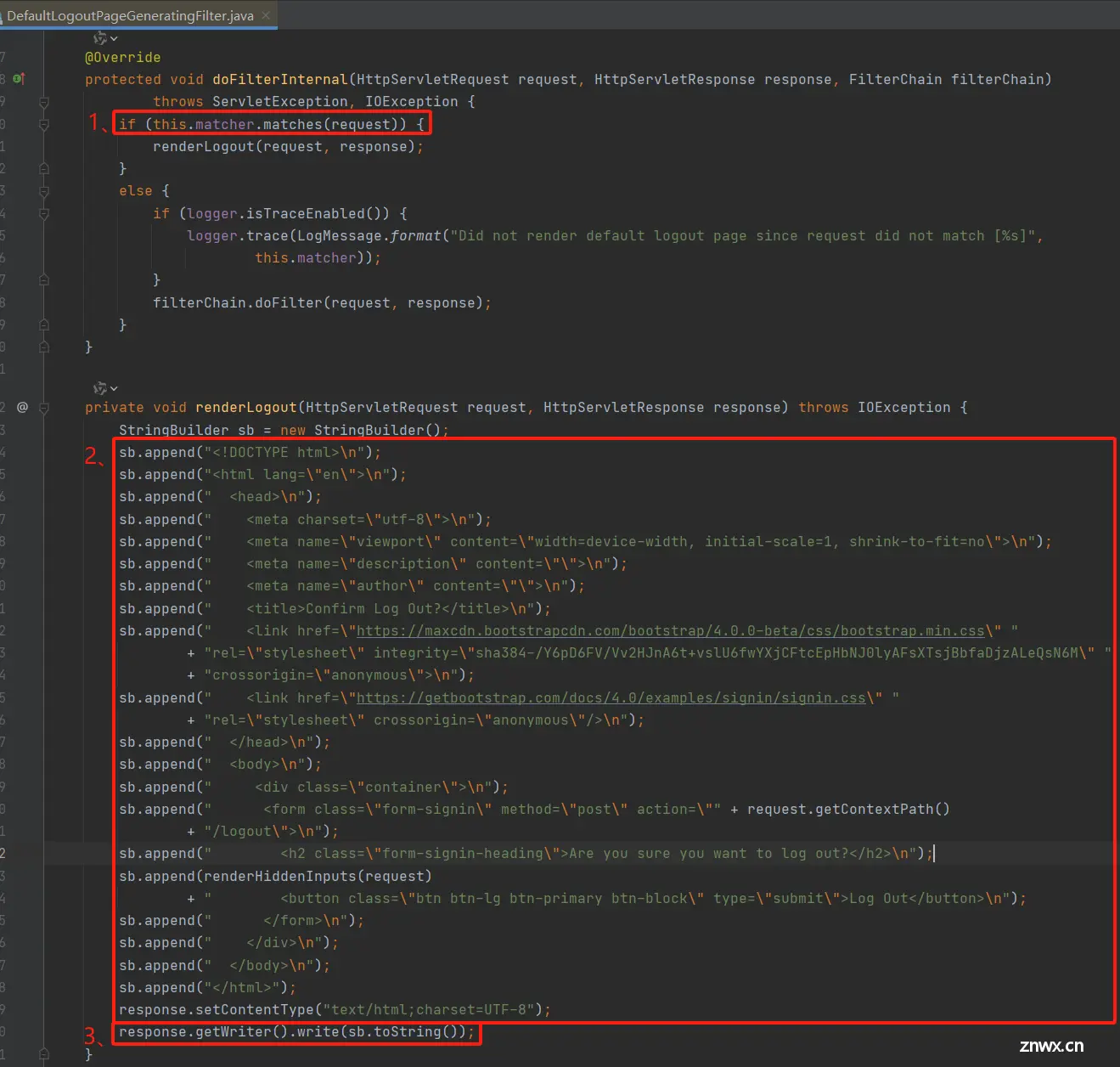Click the '</html>' append line
Screen dimensions: 1120x1067
pyautogui.click(x=207, y=988)
